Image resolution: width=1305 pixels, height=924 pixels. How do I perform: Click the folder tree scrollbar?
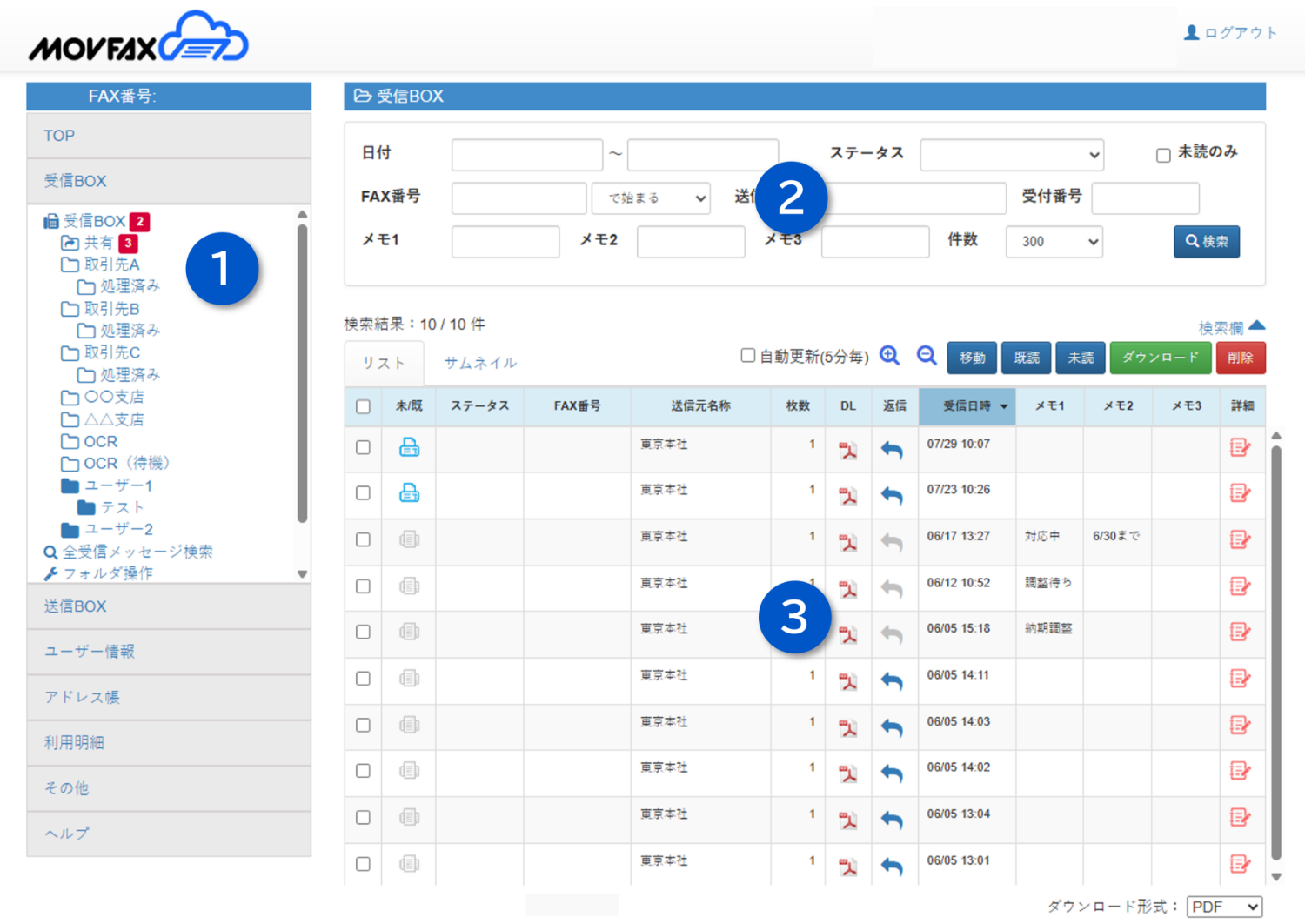302,374
